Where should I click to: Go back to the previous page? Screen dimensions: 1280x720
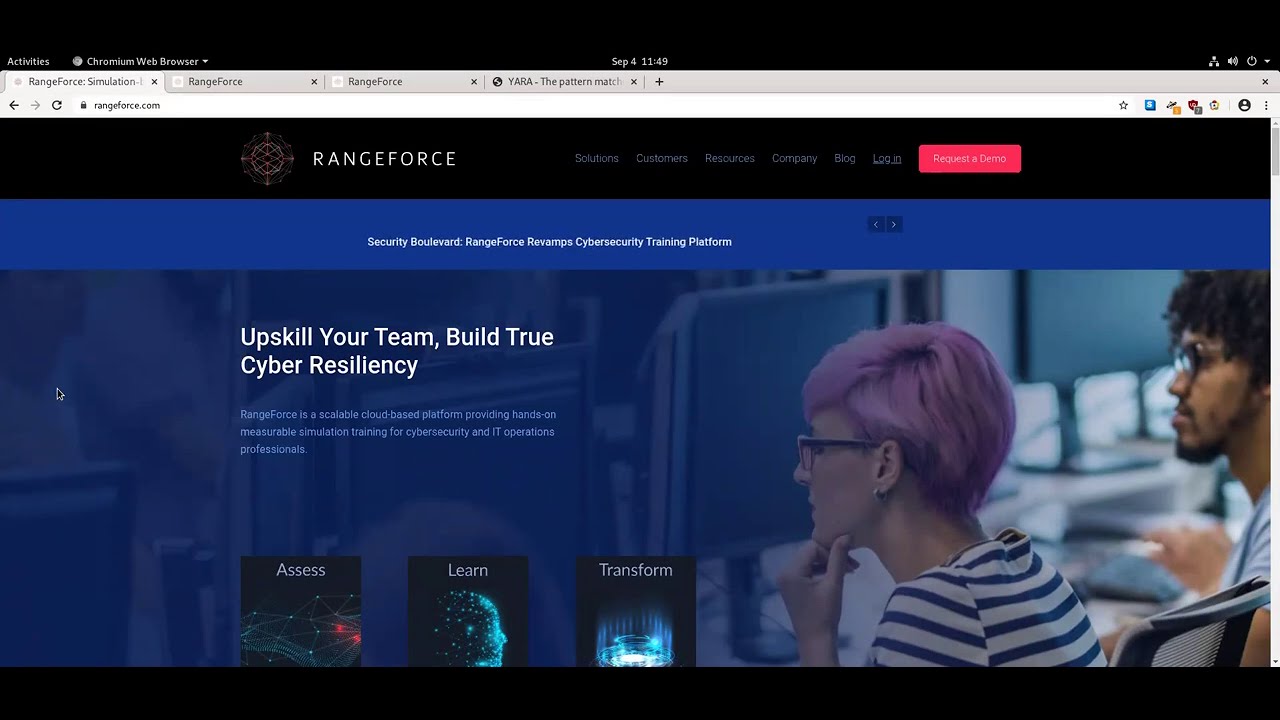14,105
